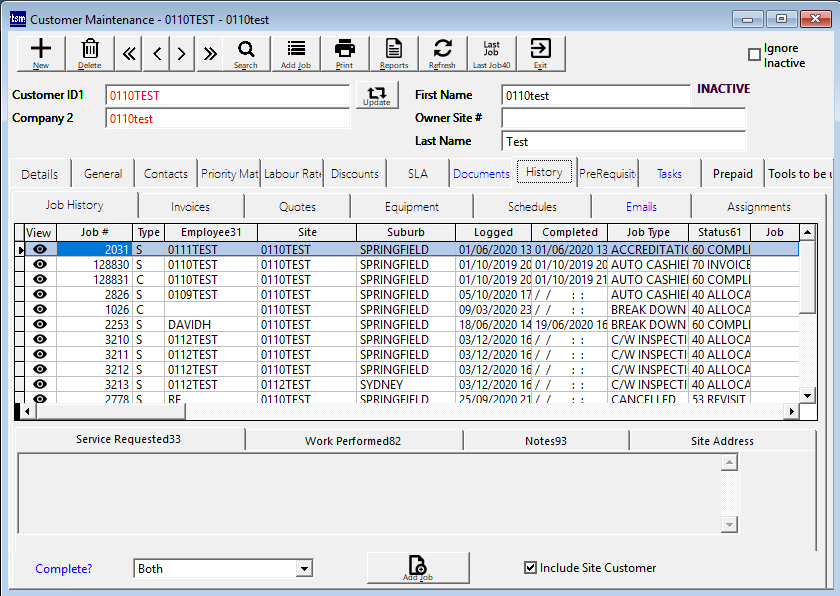Uncheck the Include Site Customer checkbox
840x596 pixels.
pos(531,568)
